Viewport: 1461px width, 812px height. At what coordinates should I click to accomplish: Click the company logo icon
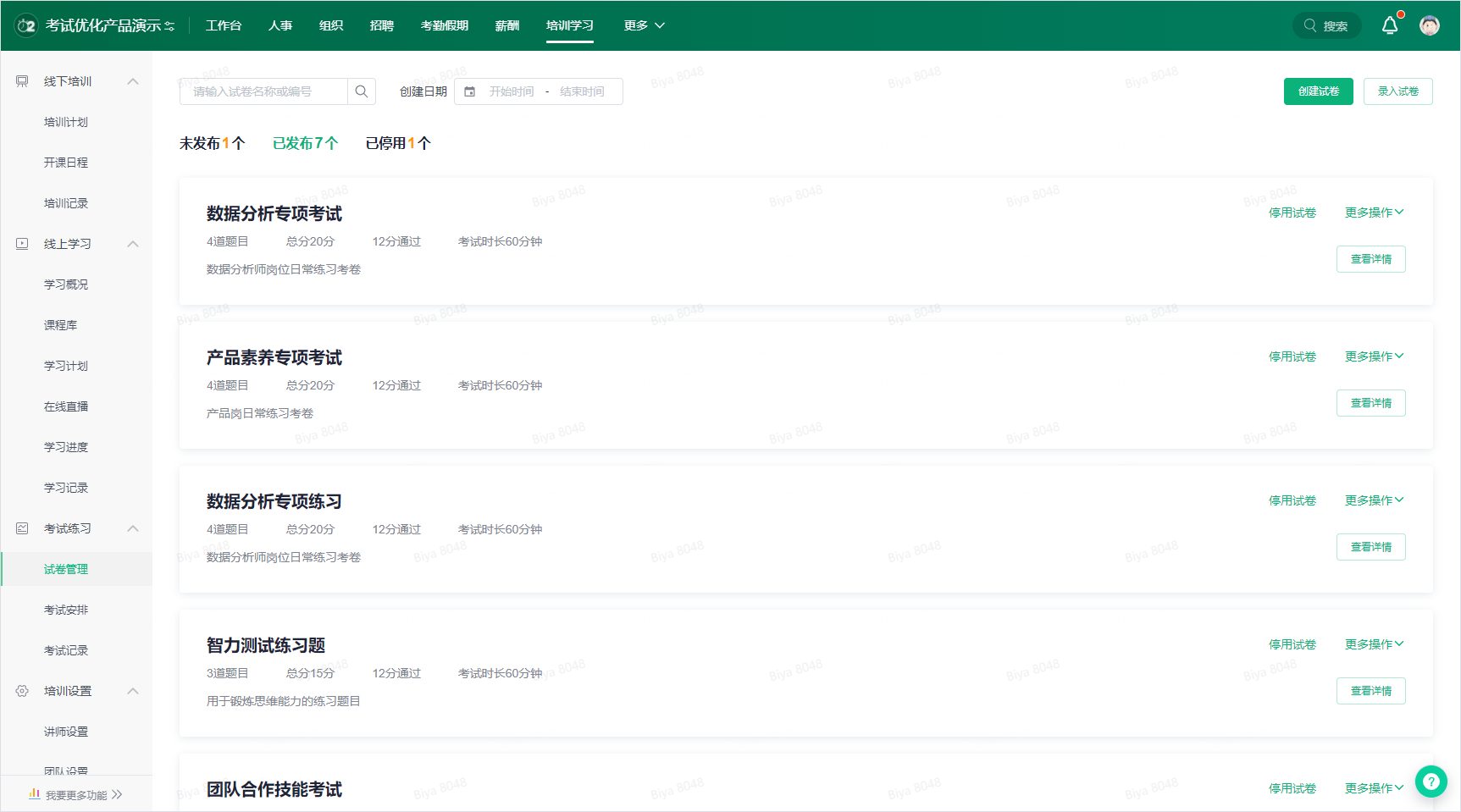[26, 25]
